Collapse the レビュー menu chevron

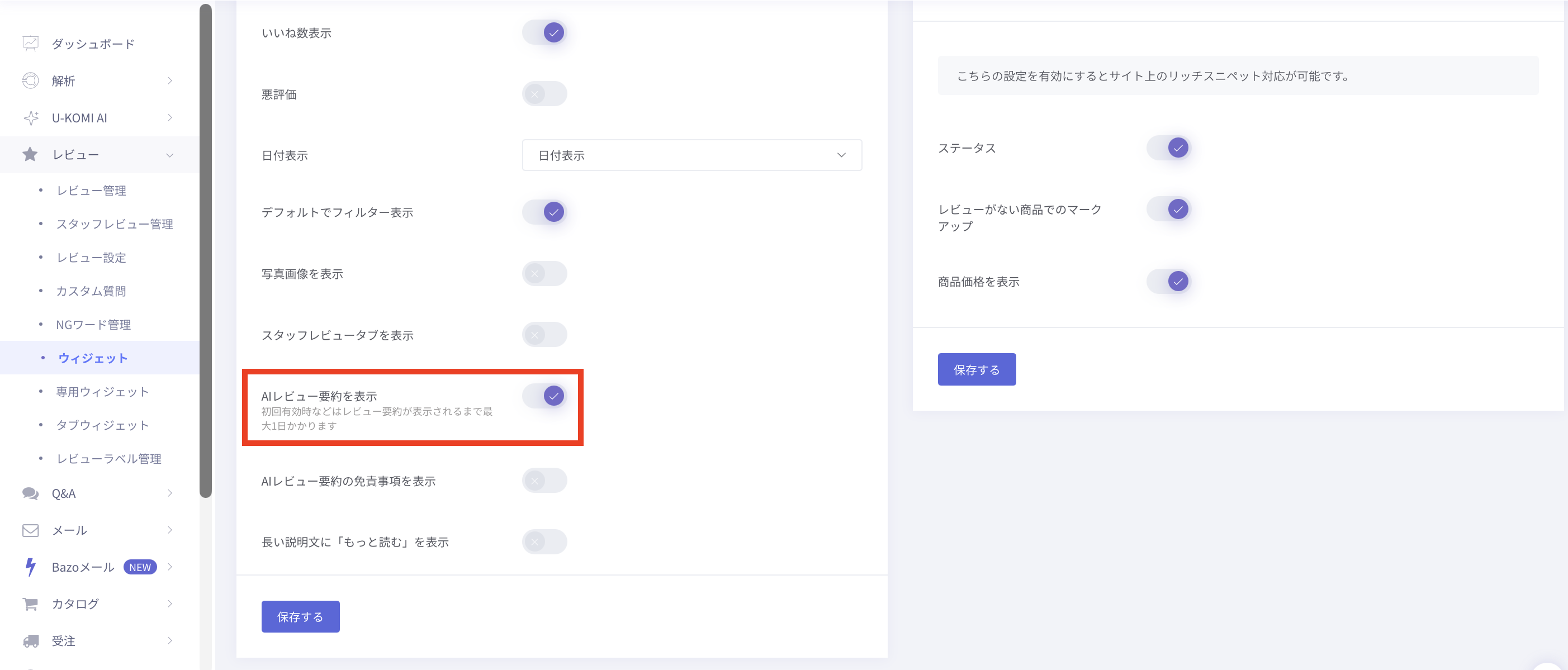coord(170,155)
